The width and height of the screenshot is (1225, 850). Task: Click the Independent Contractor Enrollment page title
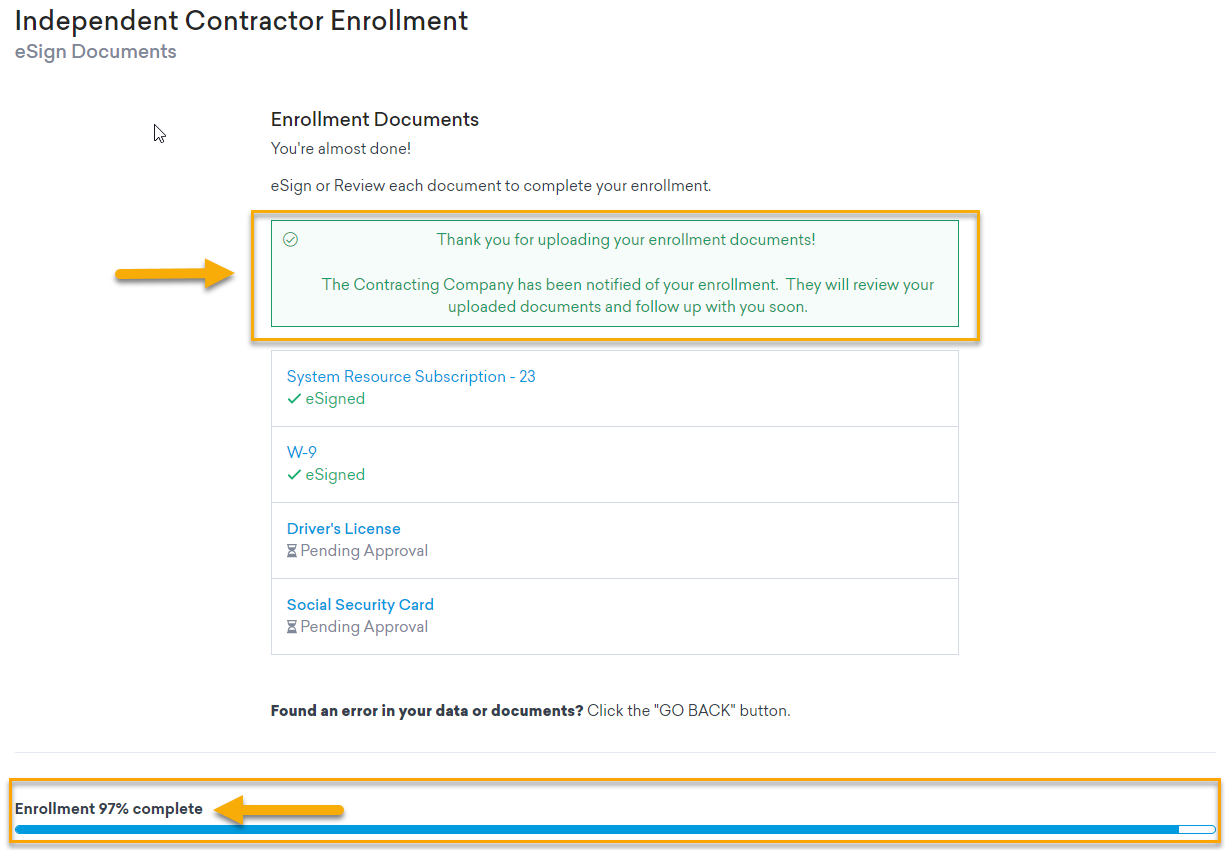tap(241, 20)
